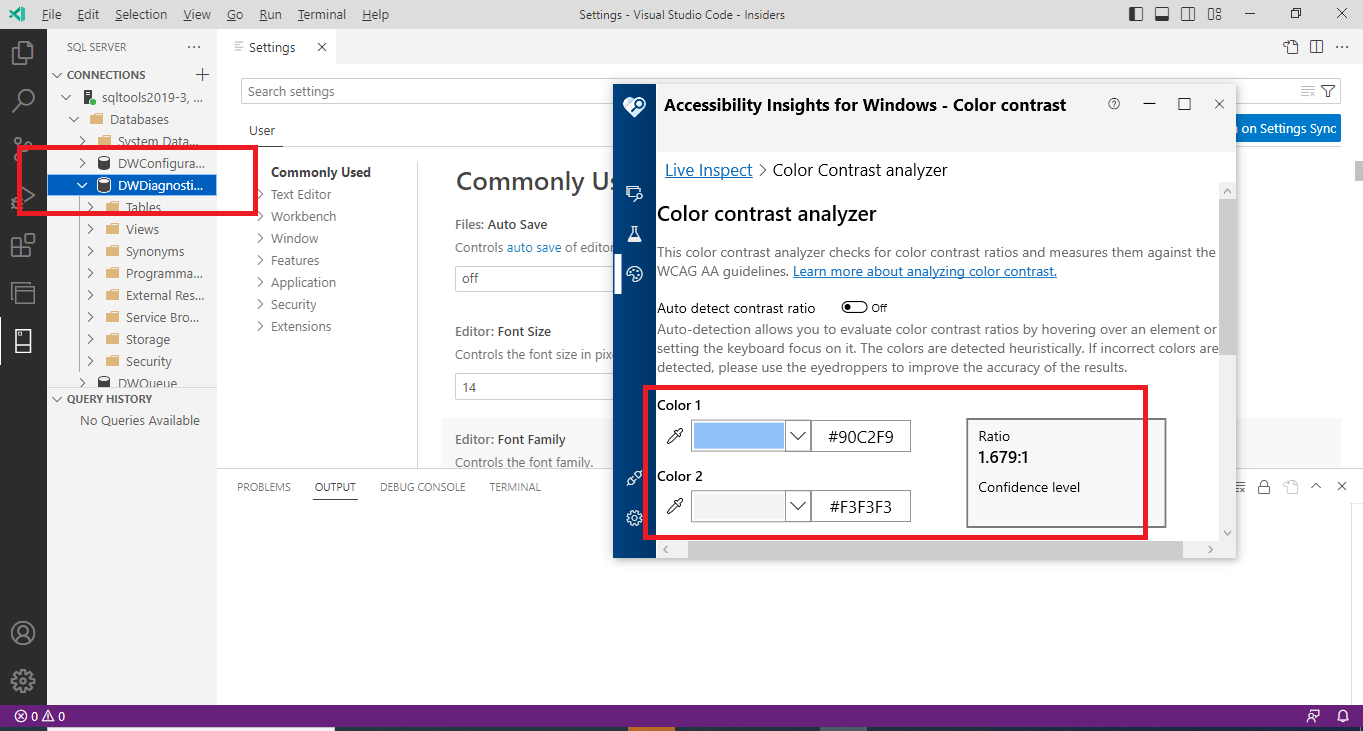Click the connection plug icon in Accessibility Insights
Image resolution: width=1363 pixels, height=731 pixels.
tap(634, 478)
